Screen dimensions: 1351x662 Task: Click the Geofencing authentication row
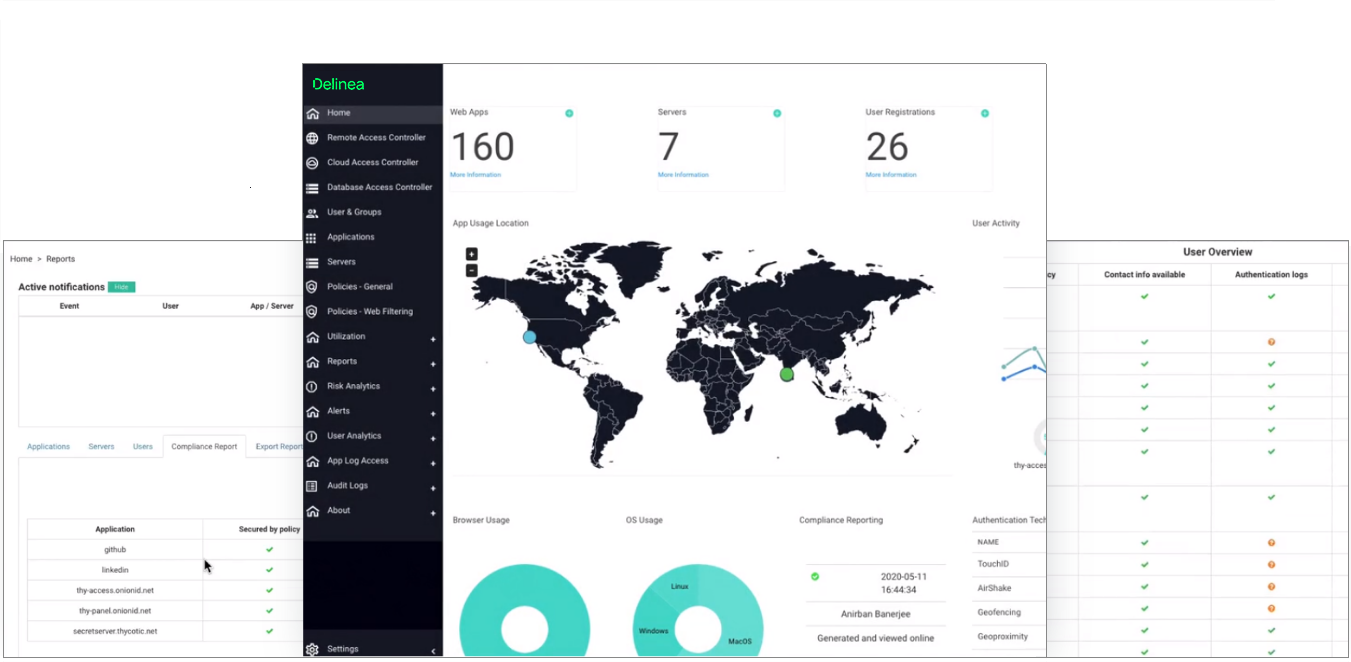tap(1009, 612)
